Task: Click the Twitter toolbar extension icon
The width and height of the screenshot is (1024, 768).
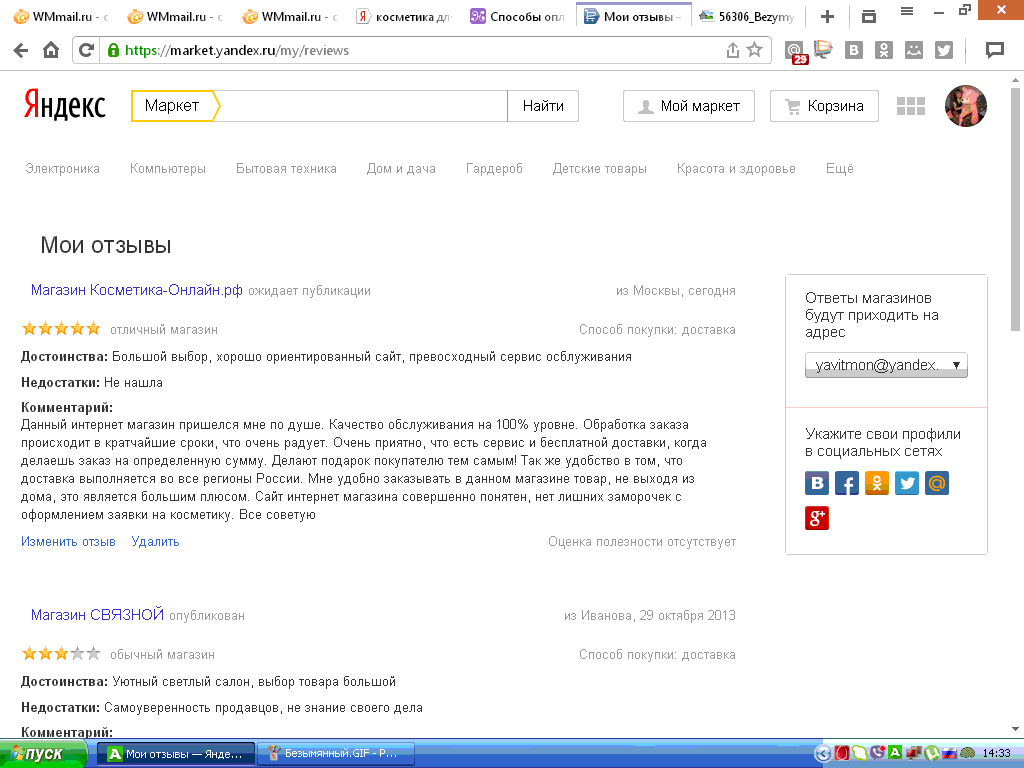Action: [x=944, y=50]
